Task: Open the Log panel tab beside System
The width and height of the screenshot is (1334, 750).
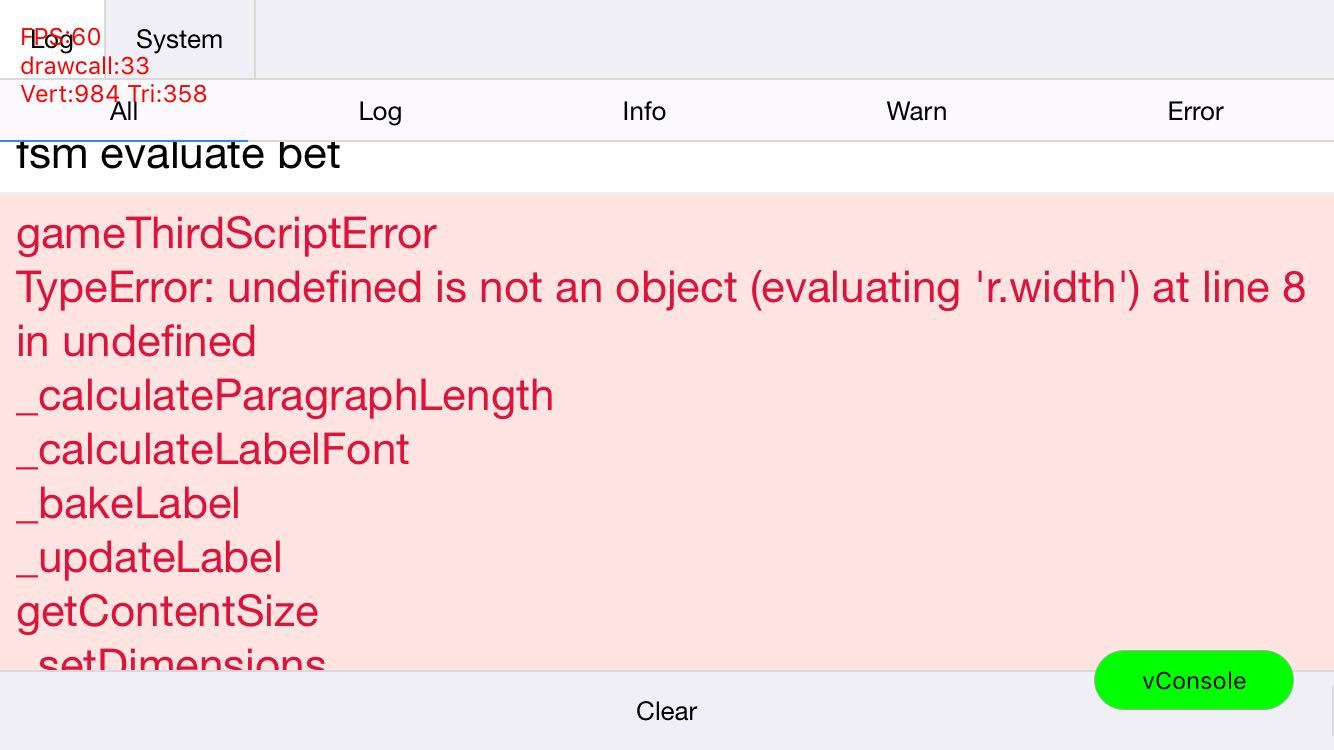Action: click(x=52, y=40)
